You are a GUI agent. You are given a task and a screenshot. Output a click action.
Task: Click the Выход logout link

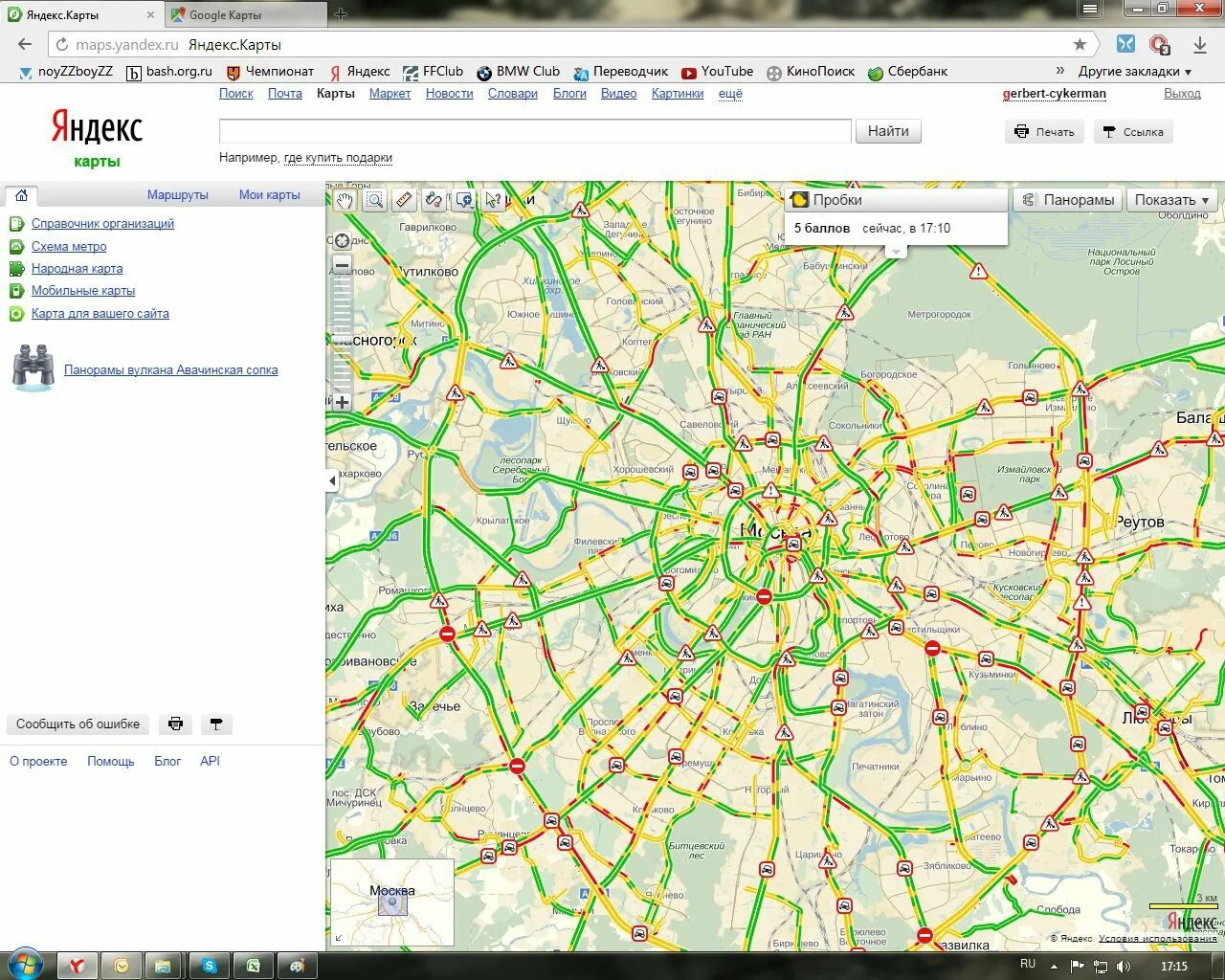1183,94
